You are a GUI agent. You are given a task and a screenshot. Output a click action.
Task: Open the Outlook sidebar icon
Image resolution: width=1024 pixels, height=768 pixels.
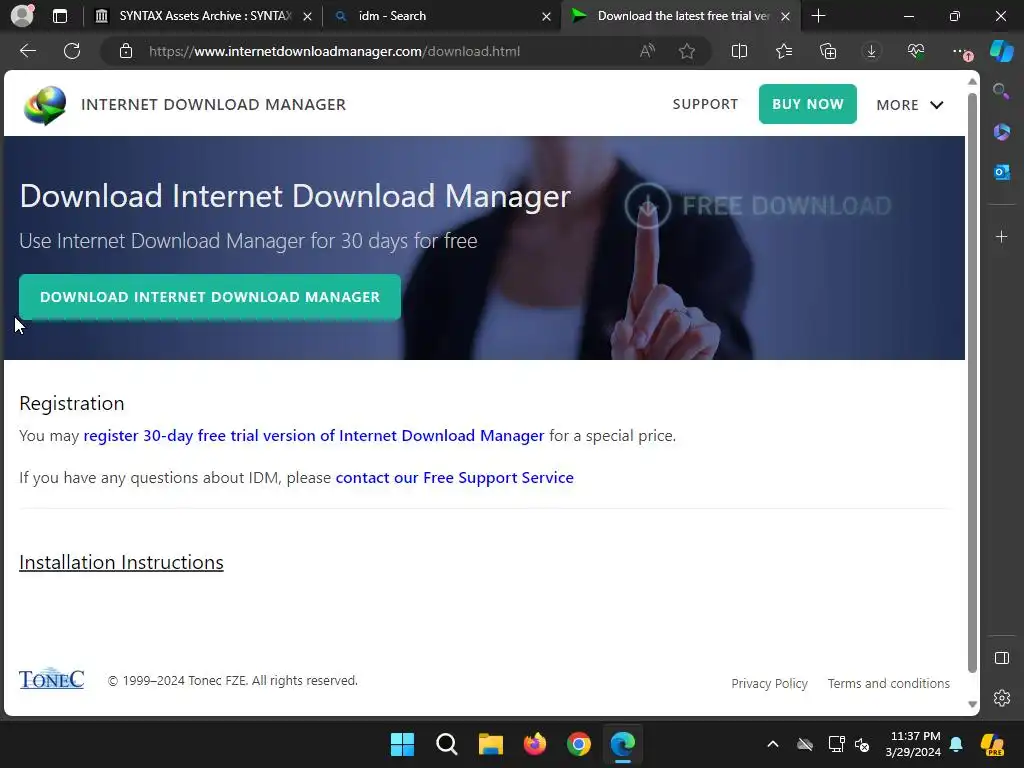(x=1001, y=172)
